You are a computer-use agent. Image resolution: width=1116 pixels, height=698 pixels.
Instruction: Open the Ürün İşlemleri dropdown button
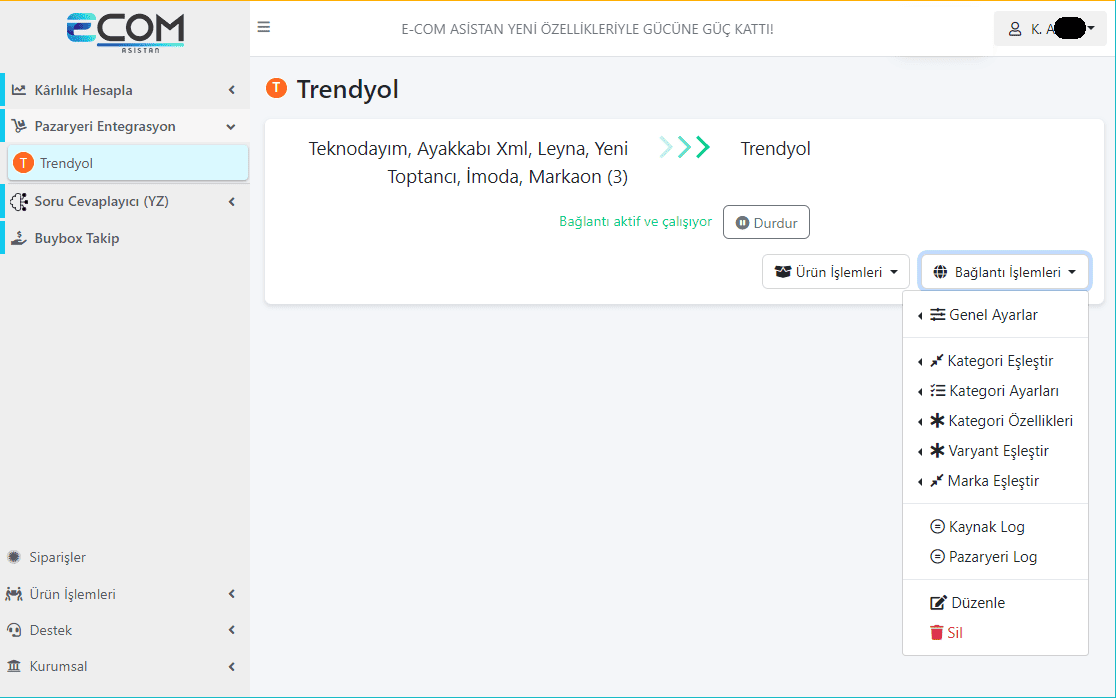tap(836, 272)
